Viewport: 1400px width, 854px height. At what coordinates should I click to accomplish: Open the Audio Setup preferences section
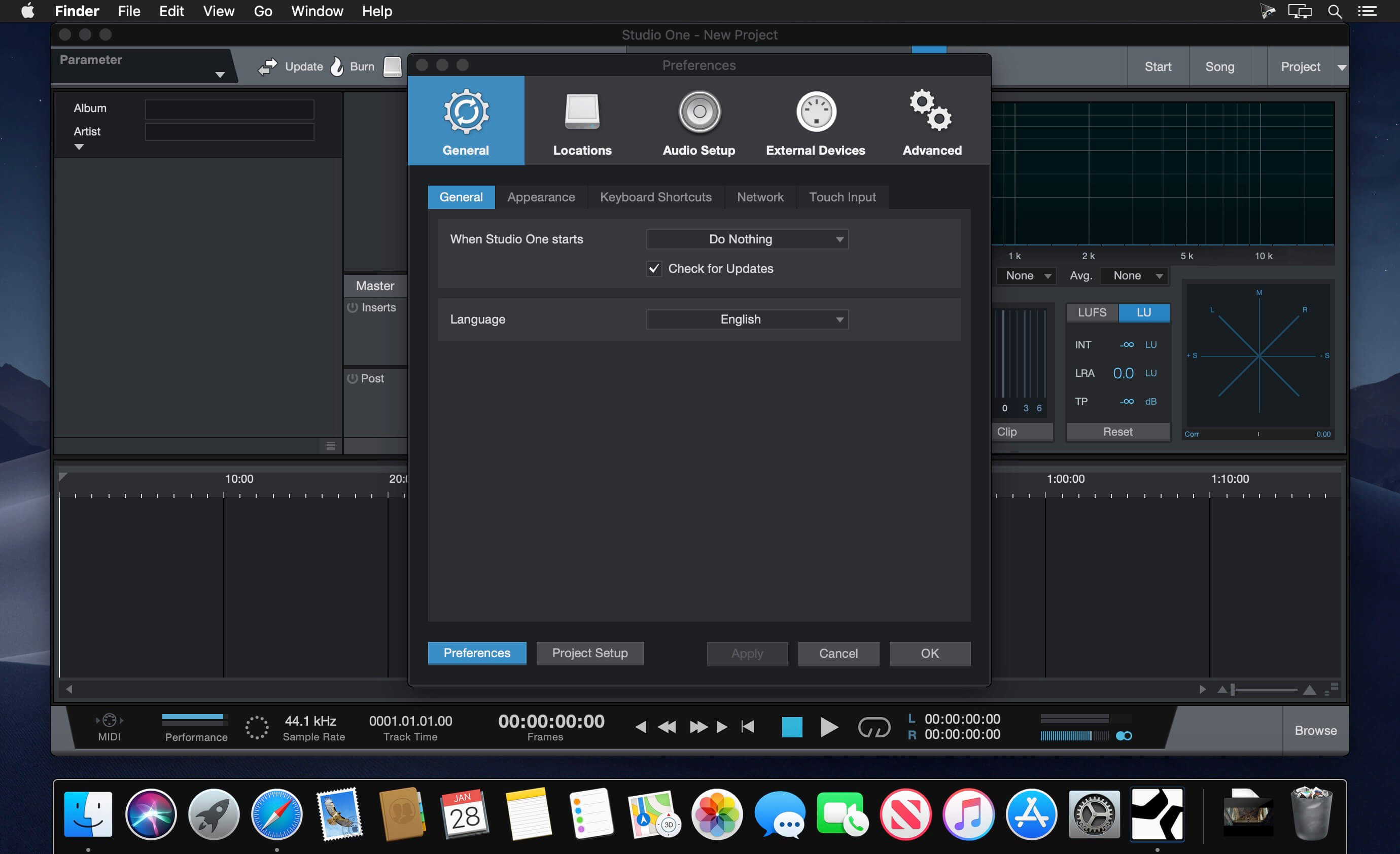tap(699, 121)
